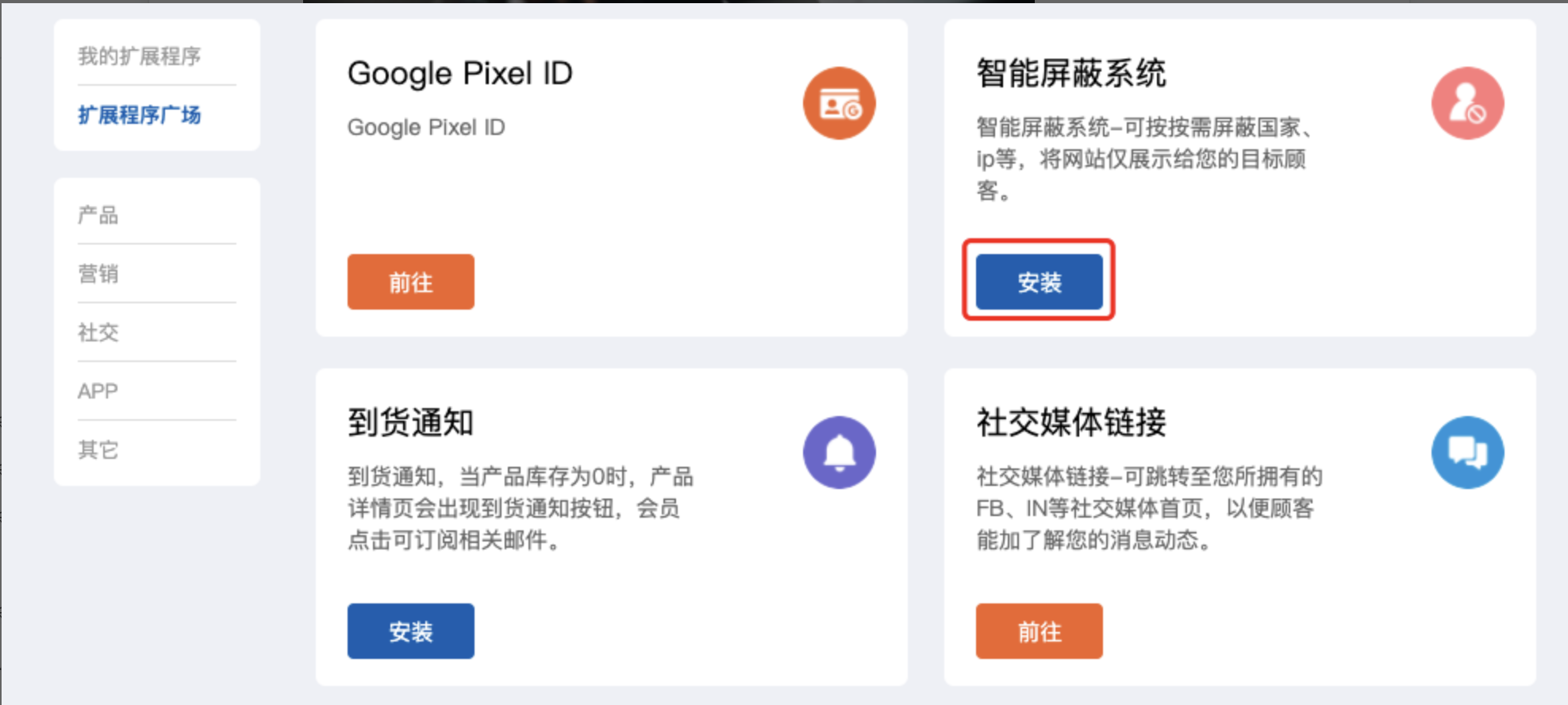
Task: Click the 到货通知 description text
Action: pyautogui.click(x=521, y=508)
